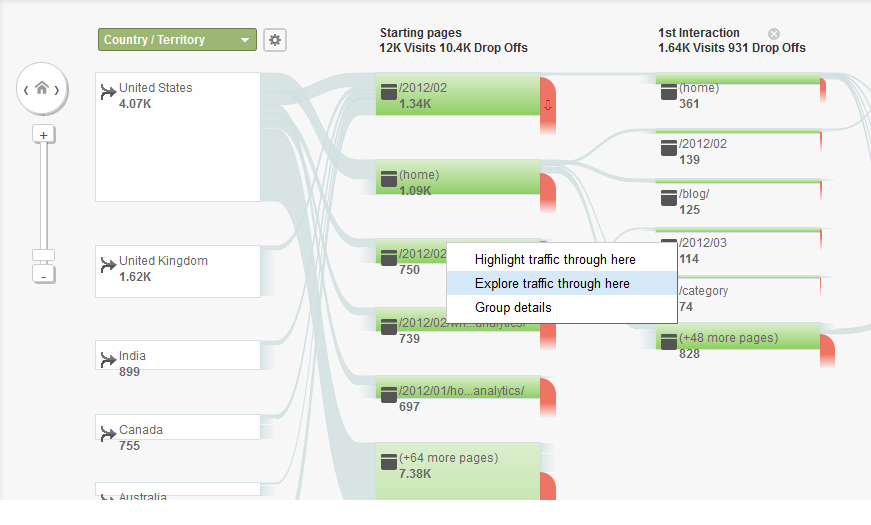Click the zoom slider handle
The image size is (871, 525).
pyautogui.click(x=43, y=256)
